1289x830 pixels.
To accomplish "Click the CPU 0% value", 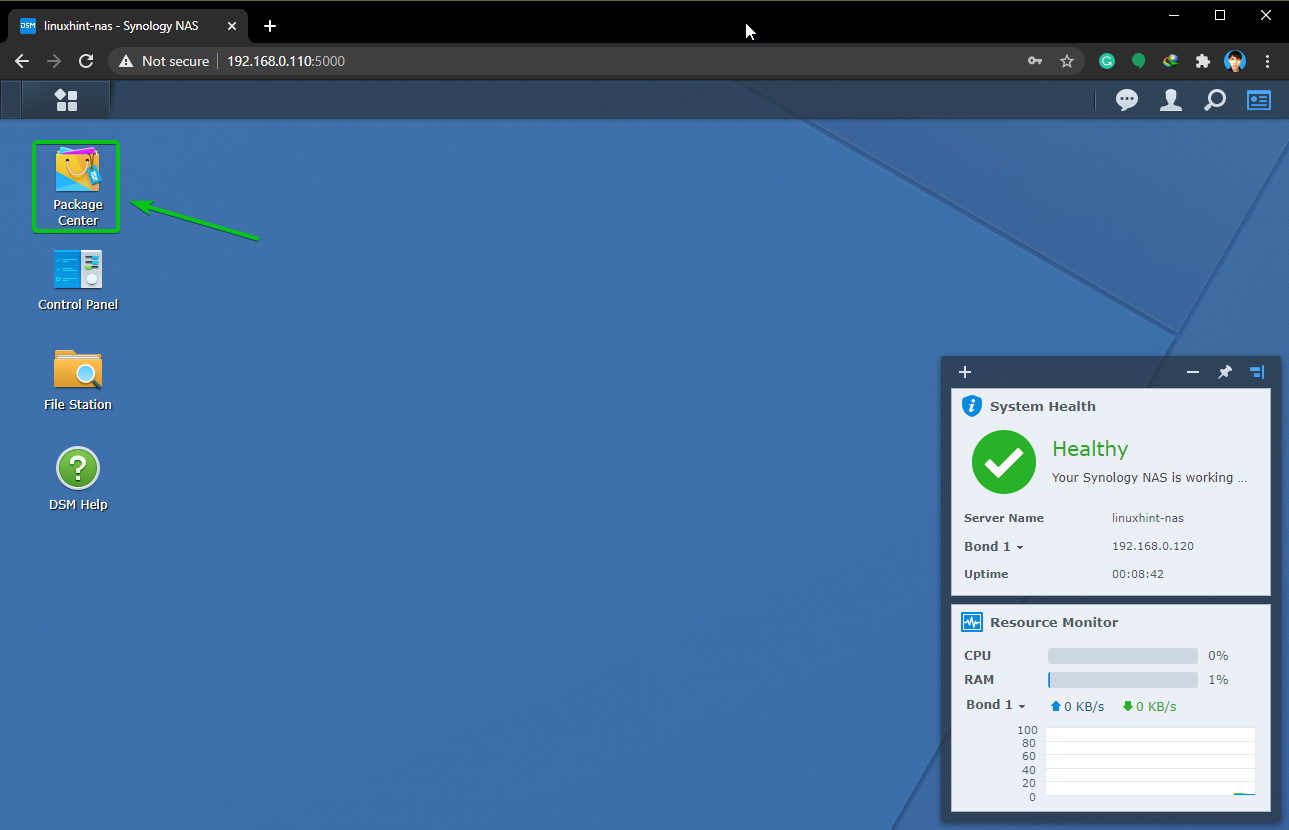I will point(1218,656).
